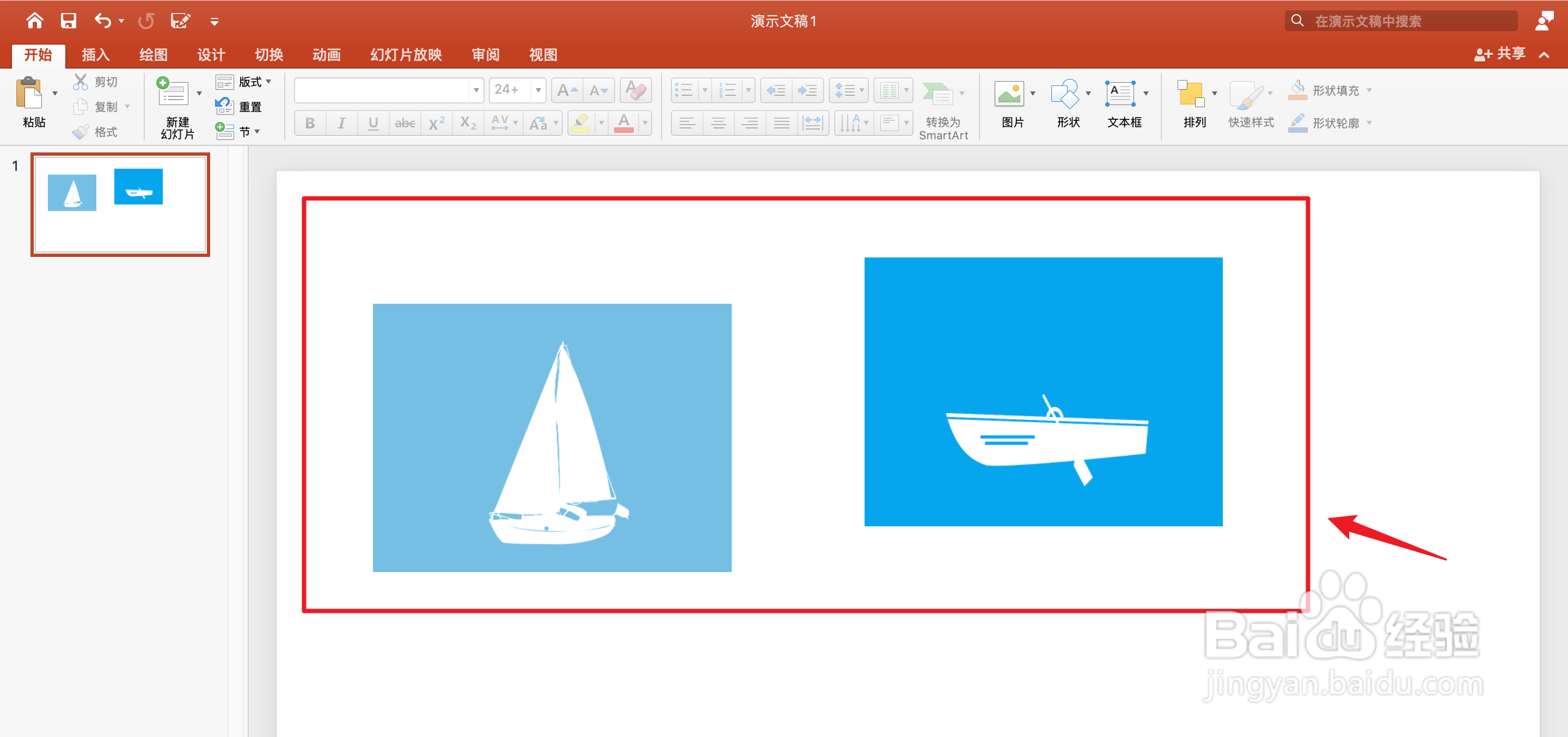Center align text
Image resolution: width=1568 pixels, height=737 pixels.
719,124
